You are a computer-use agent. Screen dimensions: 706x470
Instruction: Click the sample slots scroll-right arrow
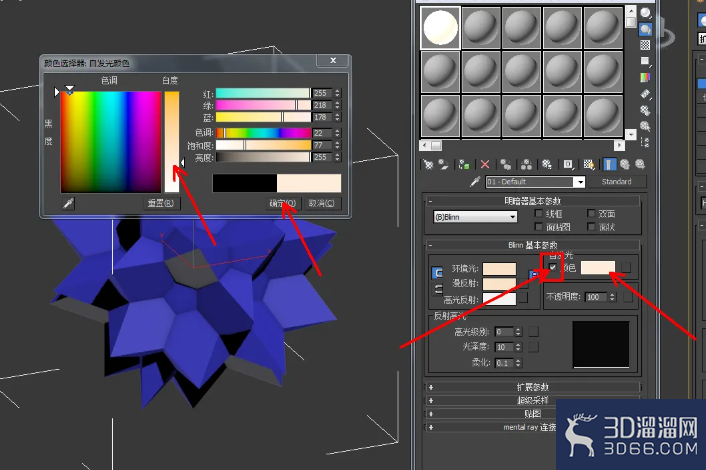[619, 145]
